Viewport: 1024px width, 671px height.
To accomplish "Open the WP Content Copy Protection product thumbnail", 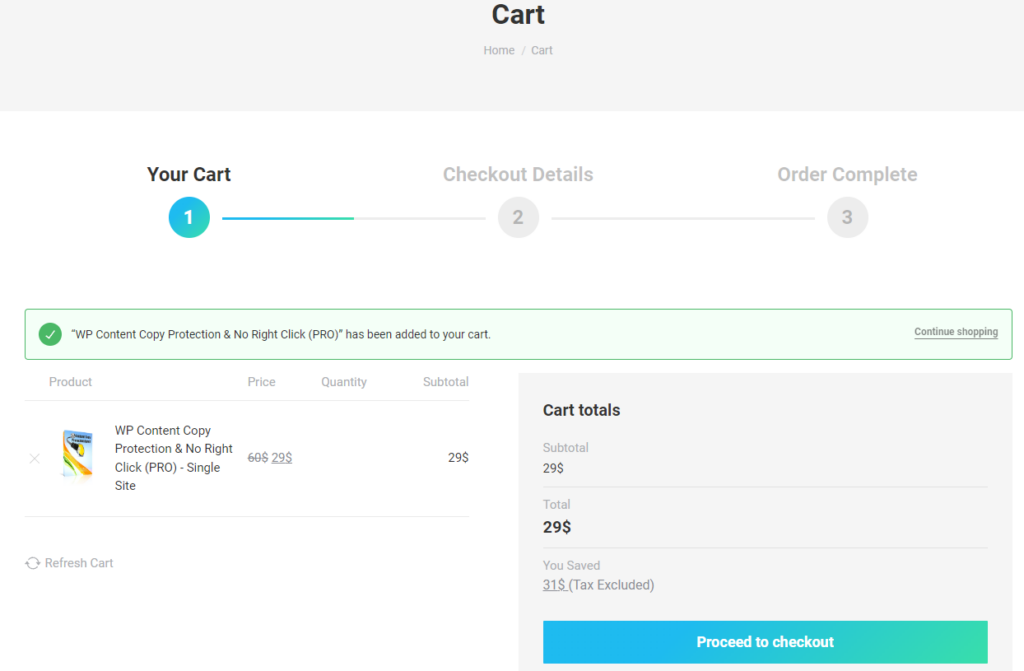I will (77, 457).
